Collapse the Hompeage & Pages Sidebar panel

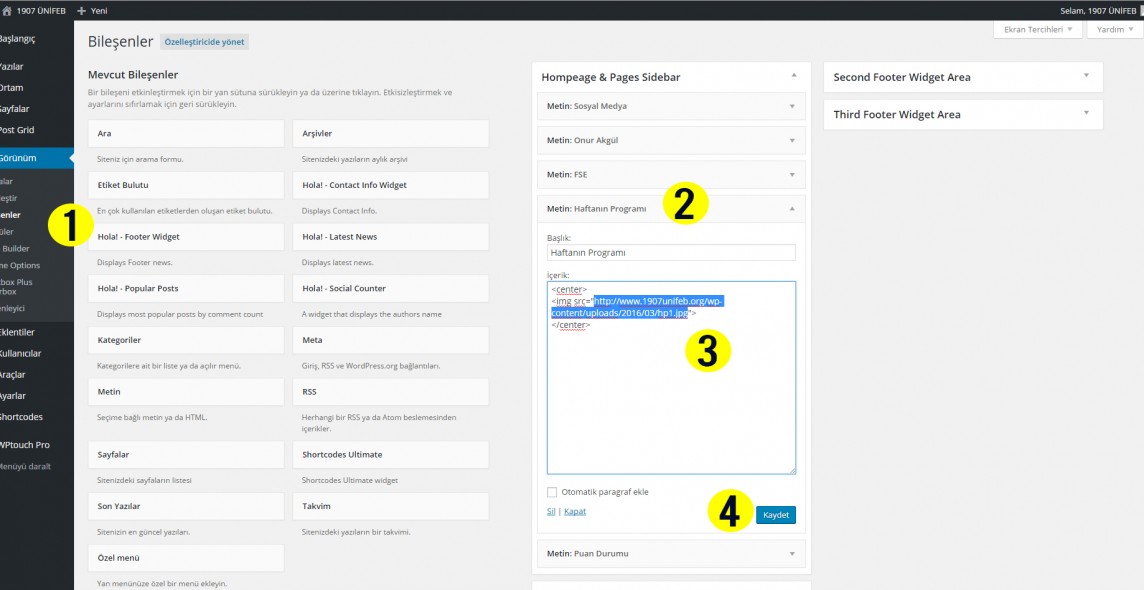coord(793,76)
